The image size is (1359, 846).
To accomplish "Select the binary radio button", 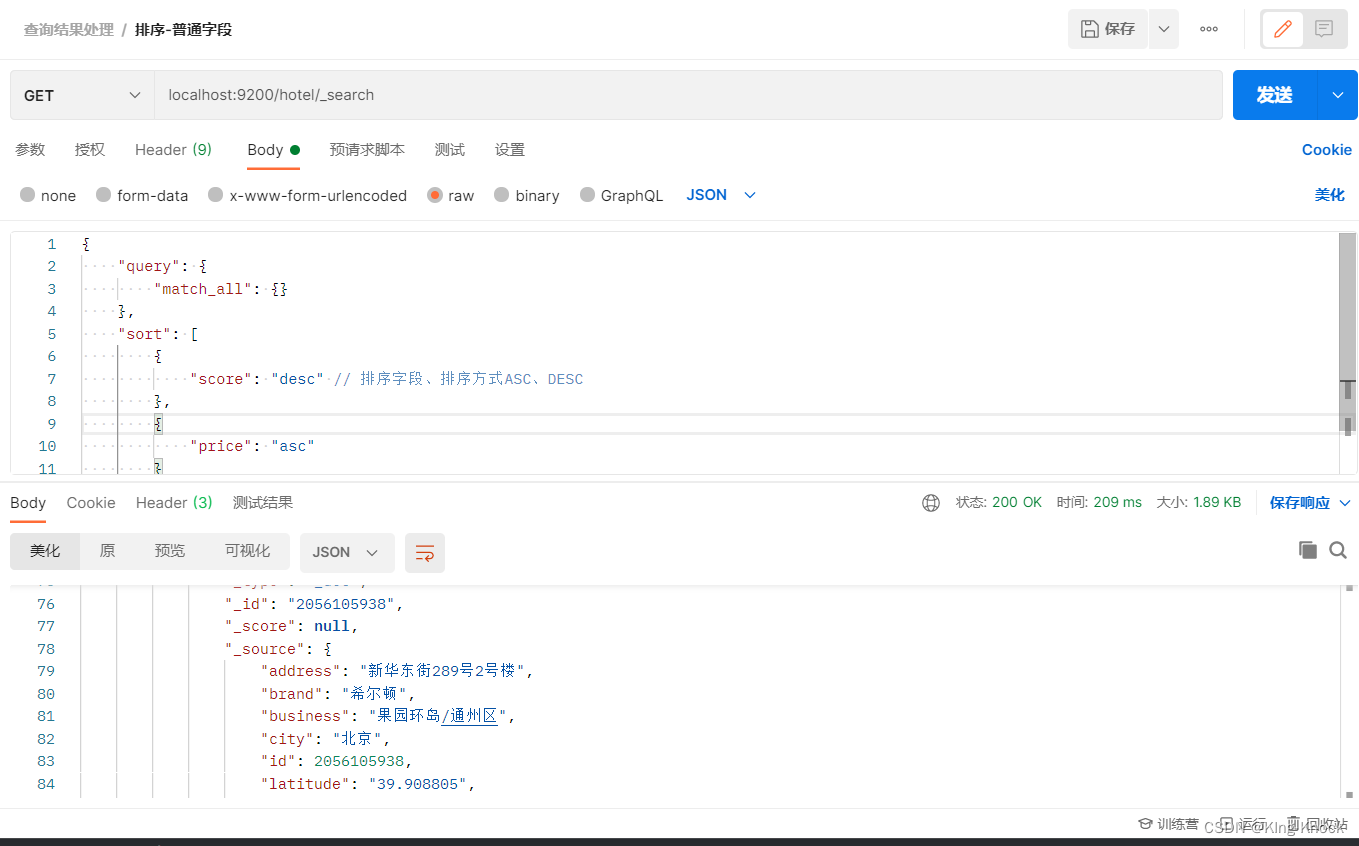I will [x=502, y=195].
